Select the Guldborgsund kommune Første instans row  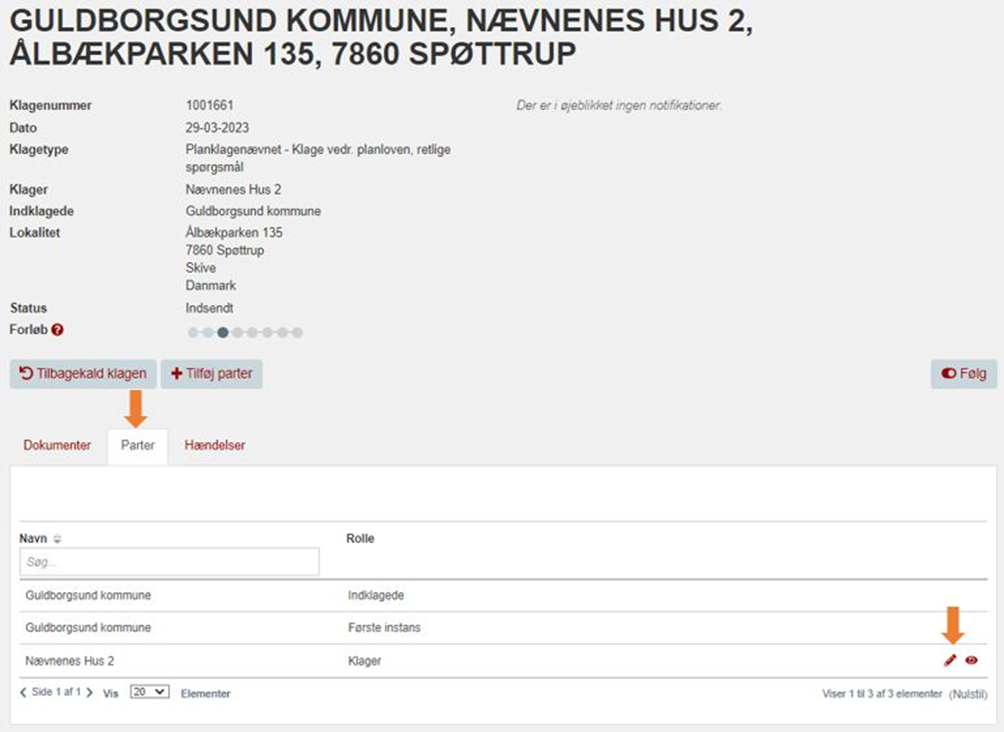(x=503, y=628)
